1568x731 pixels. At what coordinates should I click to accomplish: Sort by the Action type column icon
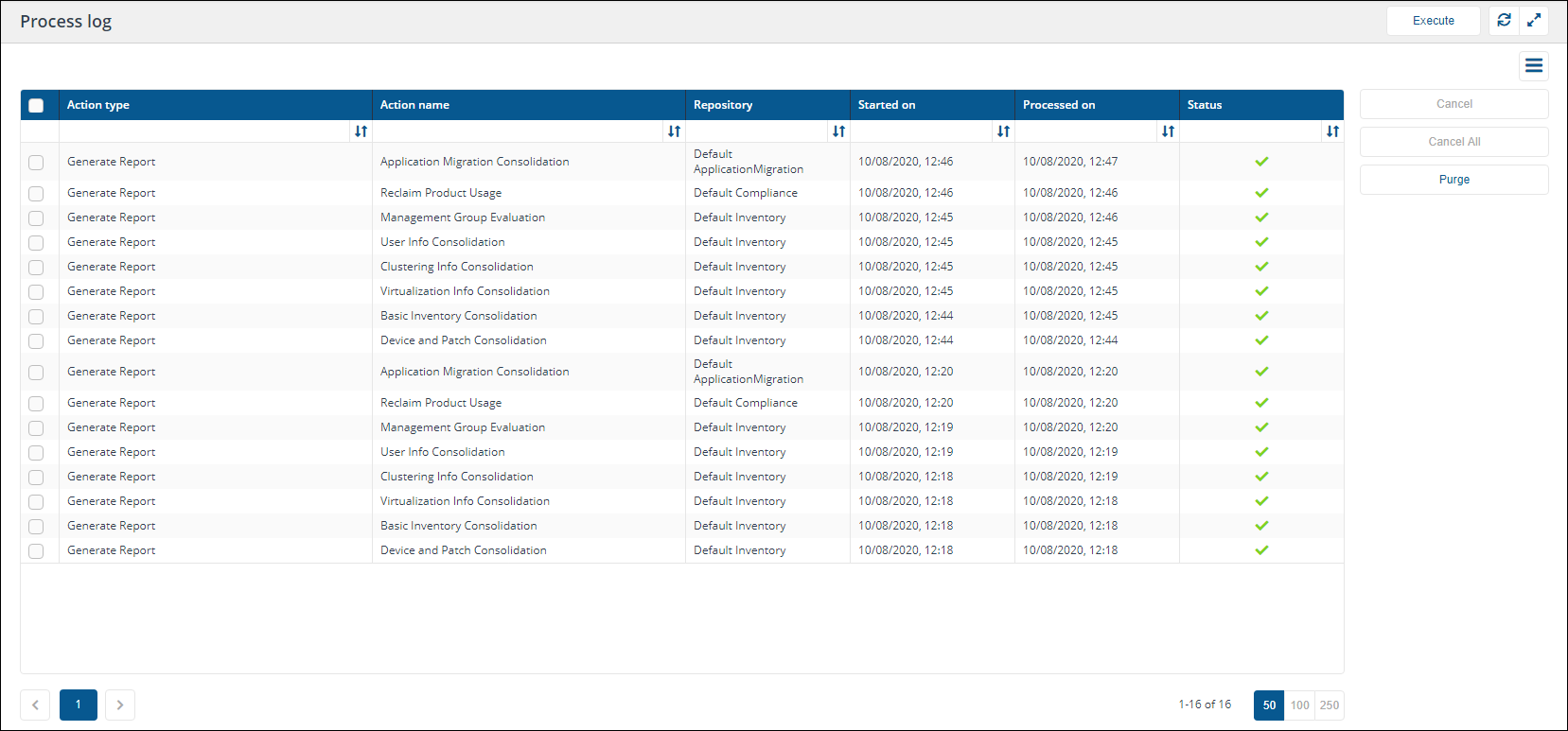point(361,131)
